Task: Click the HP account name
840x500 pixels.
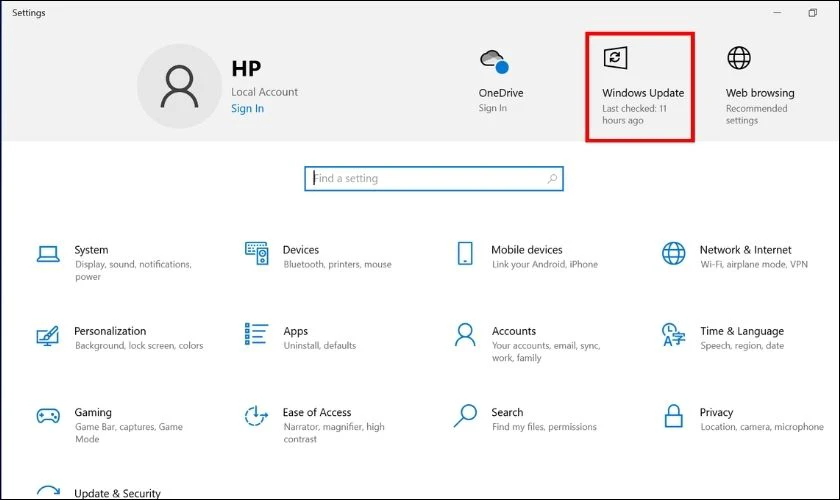Action: 246,69
